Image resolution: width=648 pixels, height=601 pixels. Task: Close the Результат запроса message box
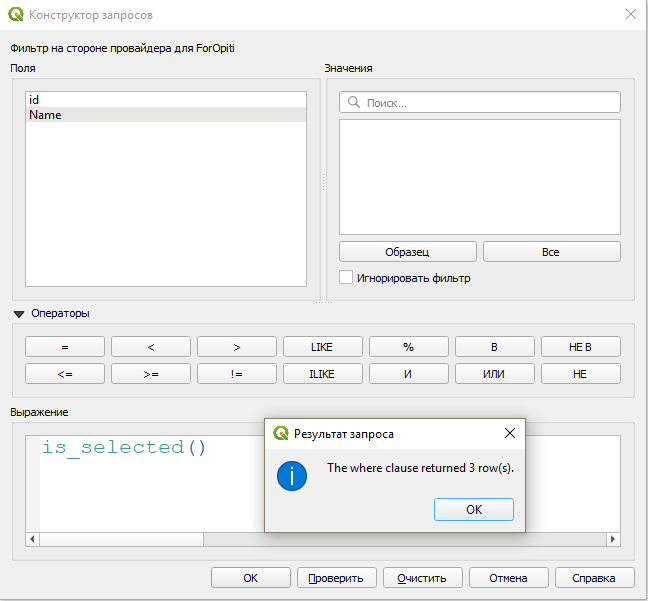click(509, 433)
